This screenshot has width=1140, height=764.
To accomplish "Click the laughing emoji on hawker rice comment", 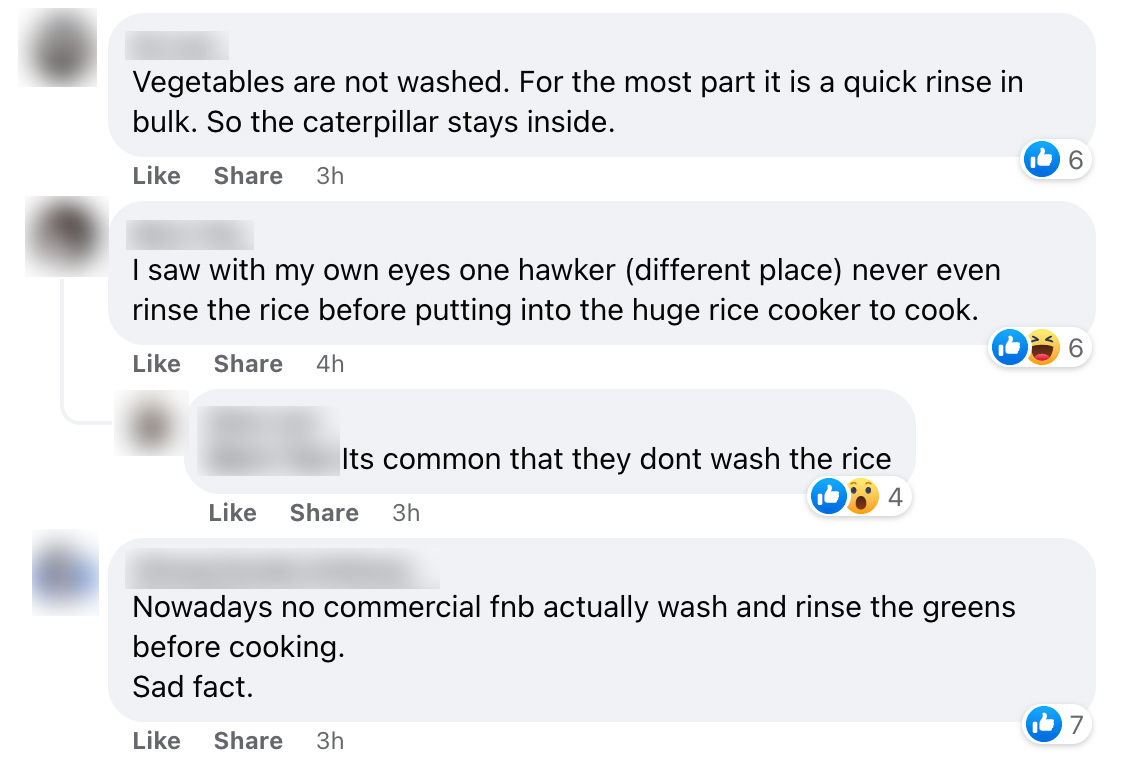I will [1041, 347].
